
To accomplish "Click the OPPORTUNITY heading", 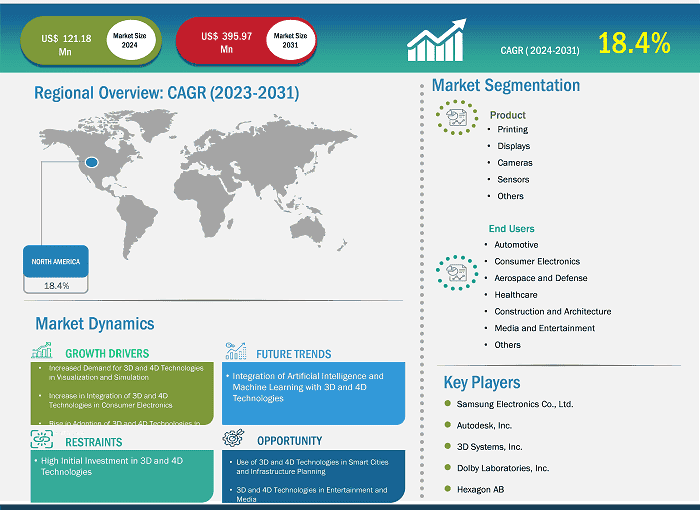I will (289, 441).
